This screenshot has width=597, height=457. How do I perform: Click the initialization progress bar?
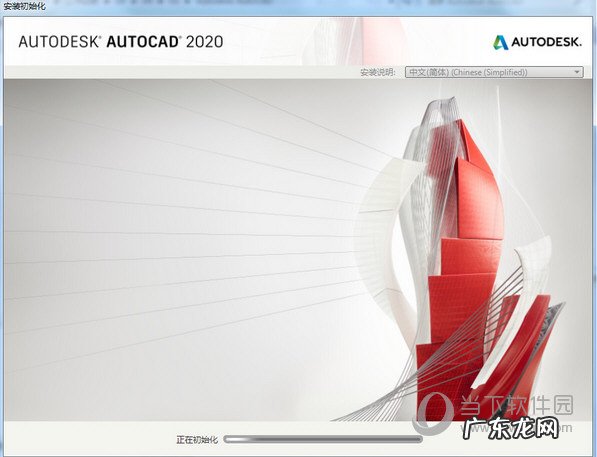point(323,439)
